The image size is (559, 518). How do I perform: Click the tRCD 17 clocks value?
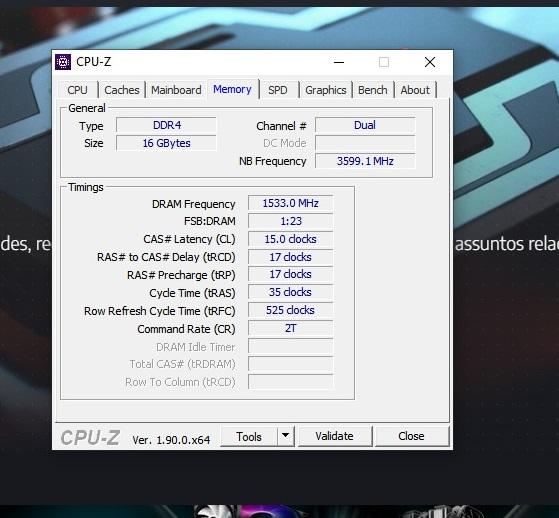(291, 257)
